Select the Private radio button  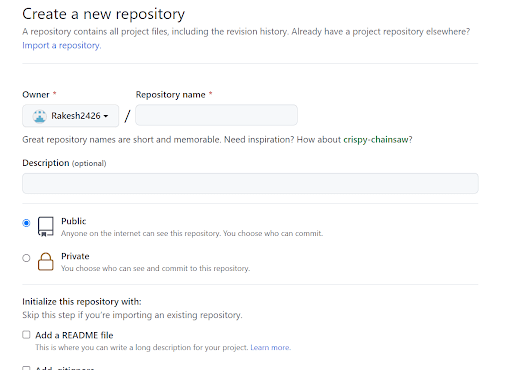pos(26,258)
